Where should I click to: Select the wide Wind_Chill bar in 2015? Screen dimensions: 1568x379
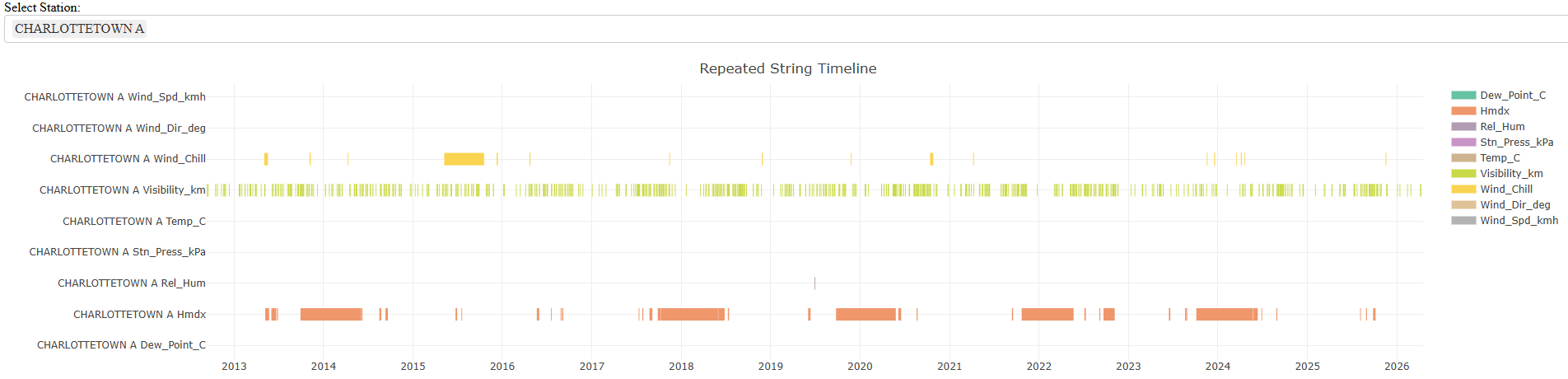click(x=464, y=159)
